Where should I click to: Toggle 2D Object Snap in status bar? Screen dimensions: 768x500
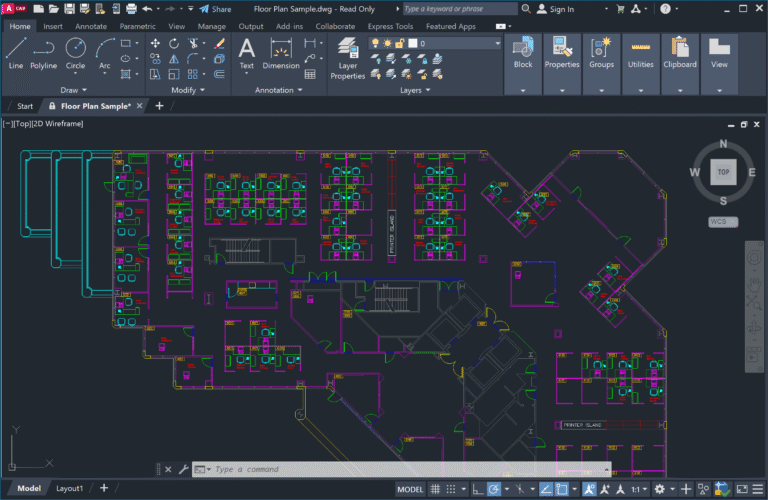562,489
